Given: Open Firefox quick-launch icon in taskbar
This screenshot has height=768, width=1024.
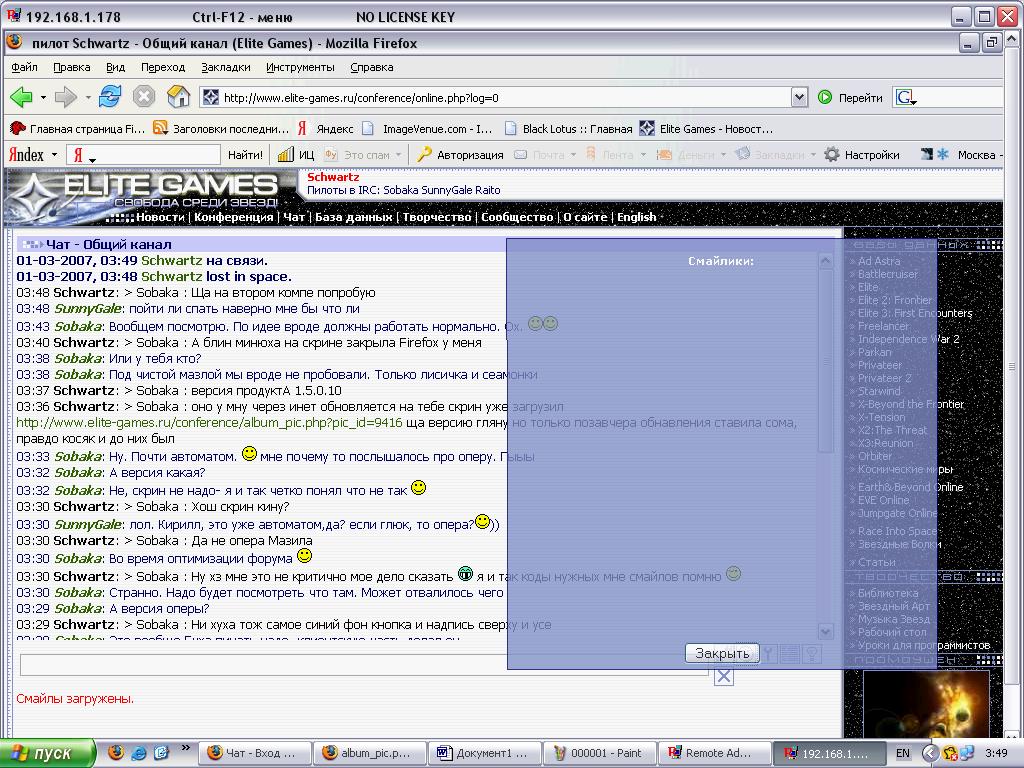Looking at the screenshot, I should pos(116,753).
